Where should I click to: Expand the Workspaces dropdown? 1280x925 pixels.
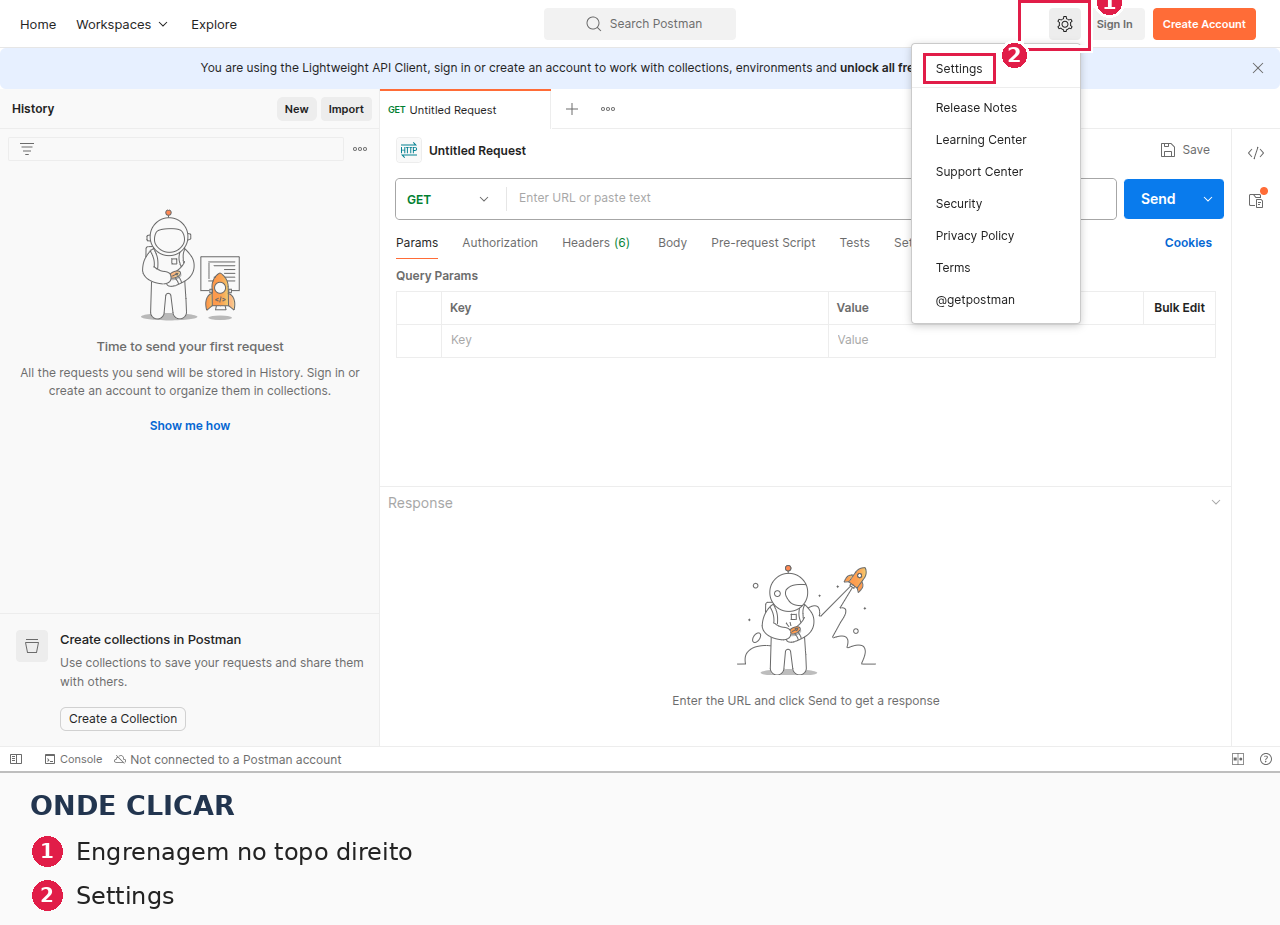point(122,24)
